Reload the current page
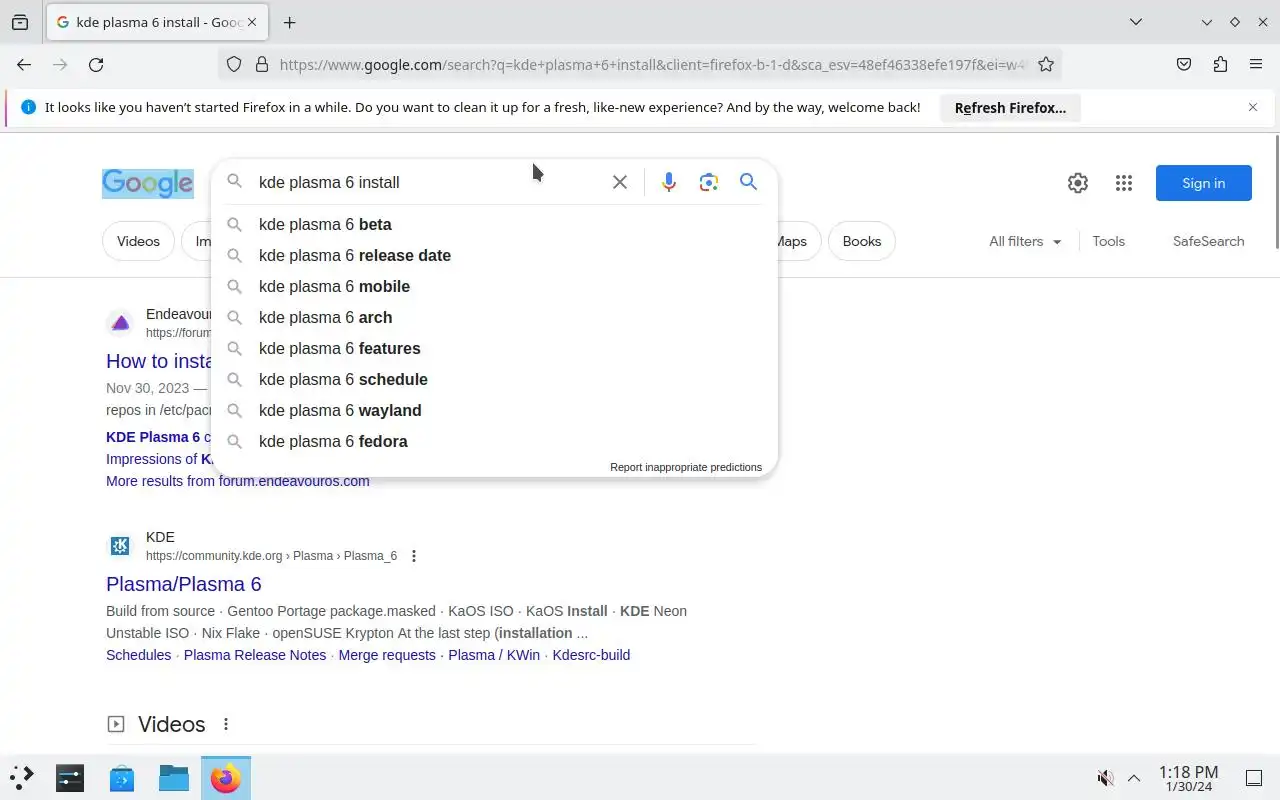The image size is (1280, 800). (x=96, y=64)
